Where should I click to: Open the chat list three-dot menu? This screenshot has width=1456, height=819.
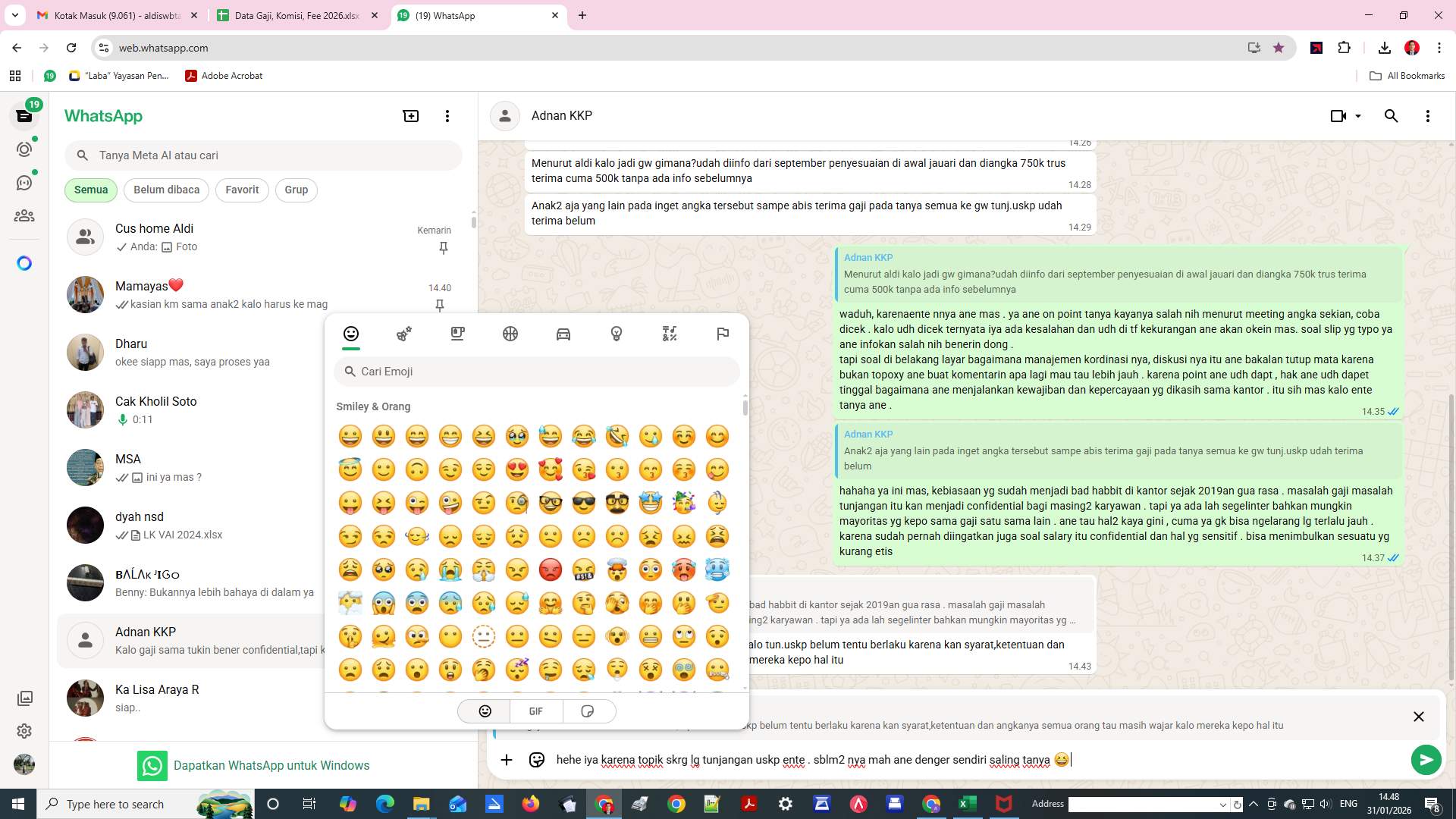447,116
